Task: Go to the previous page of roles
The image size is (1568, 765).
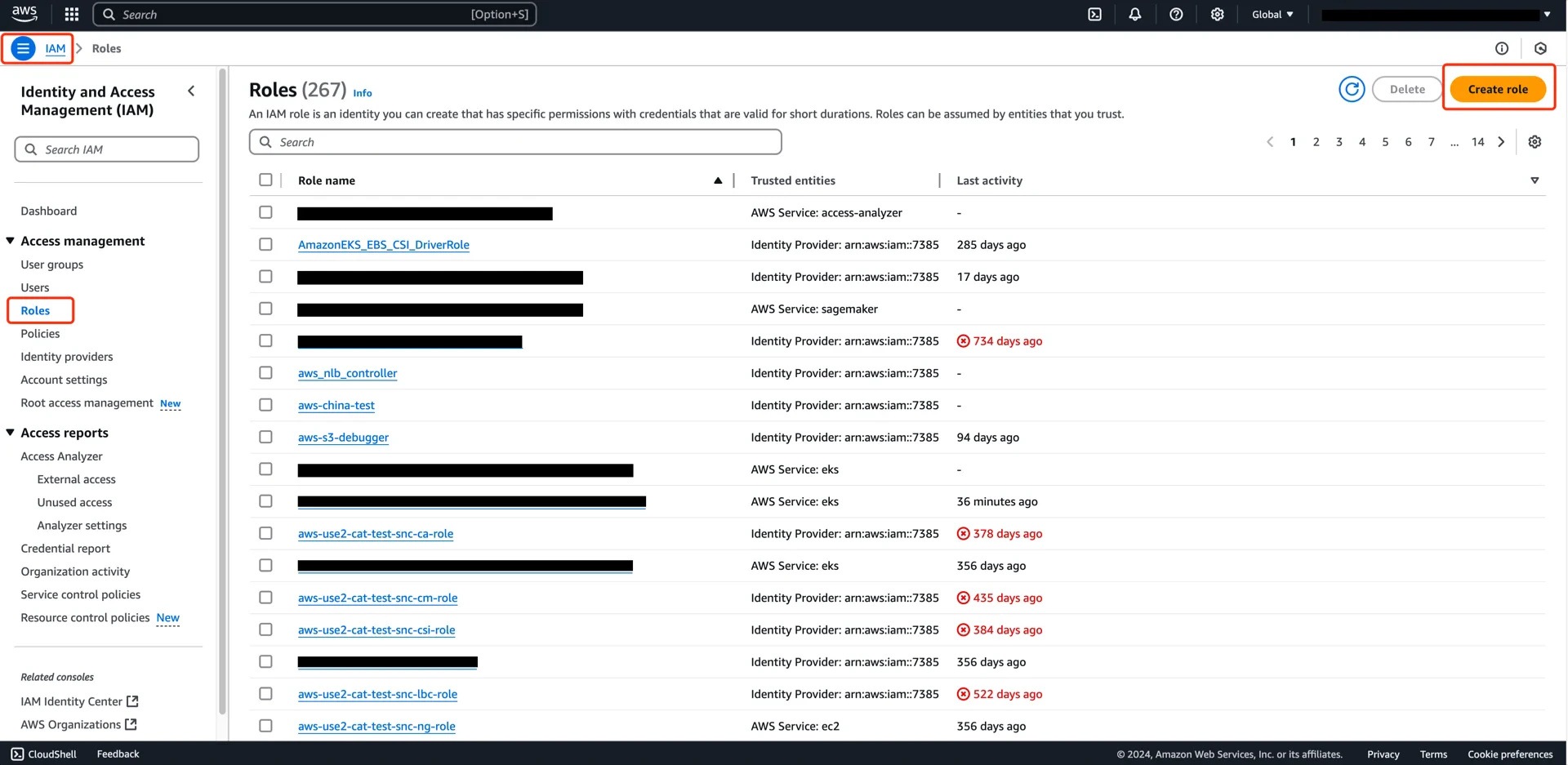Action: (x=1270, y=142)
